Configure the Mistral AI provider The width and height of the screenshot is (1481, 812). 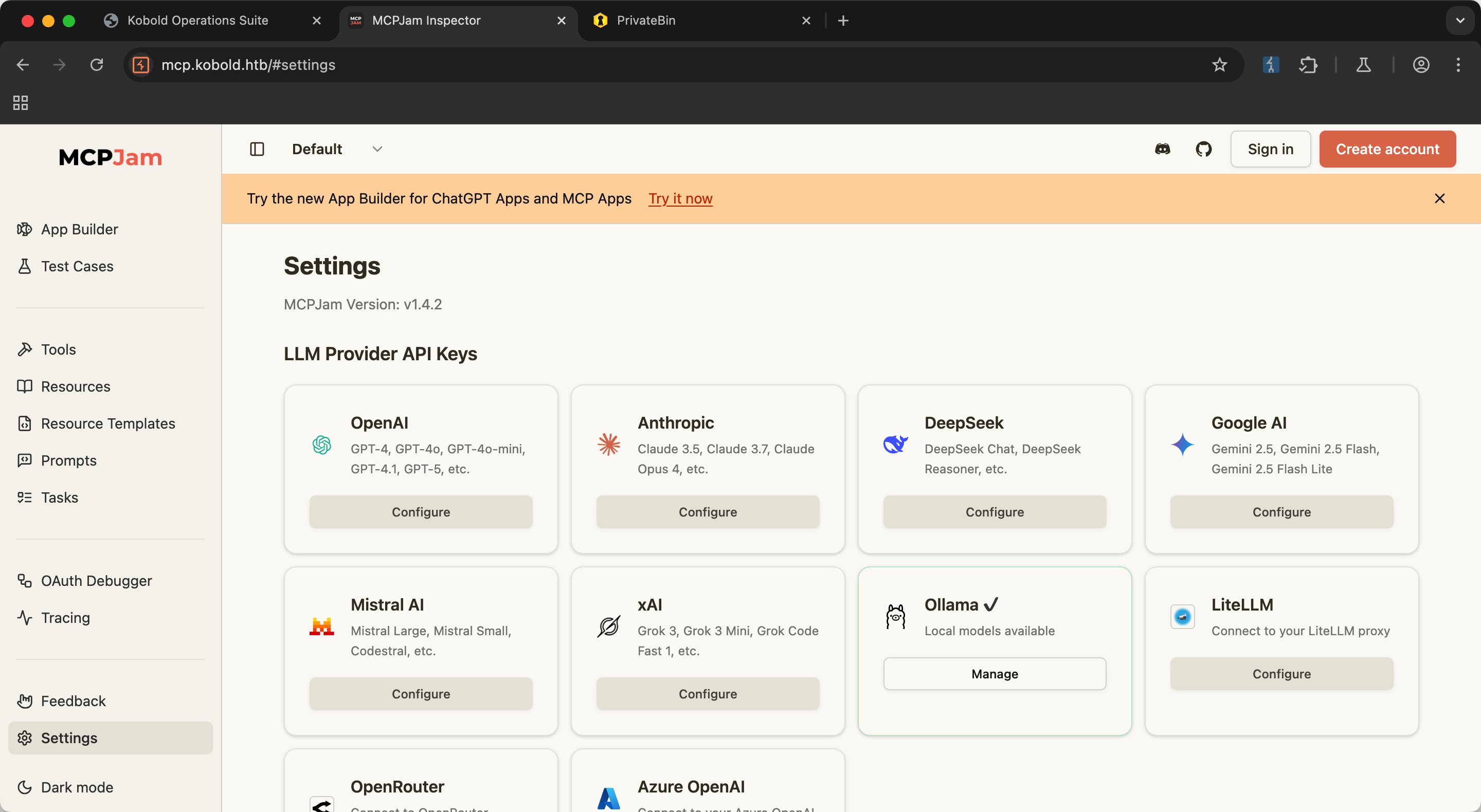(421, 694)
